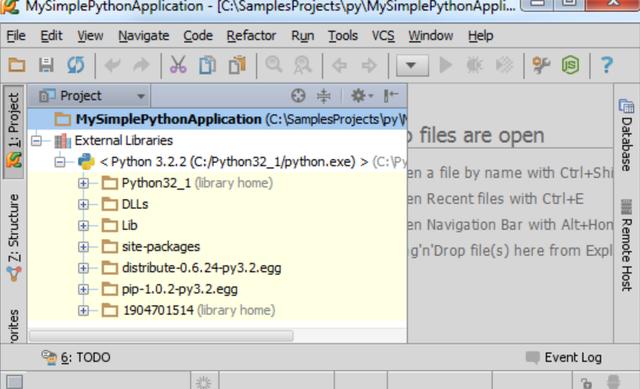The height and width of the screenshot is (389, 640).
Task: Open the Project panel gear settings menu
Action: click(x=362, y=96)
